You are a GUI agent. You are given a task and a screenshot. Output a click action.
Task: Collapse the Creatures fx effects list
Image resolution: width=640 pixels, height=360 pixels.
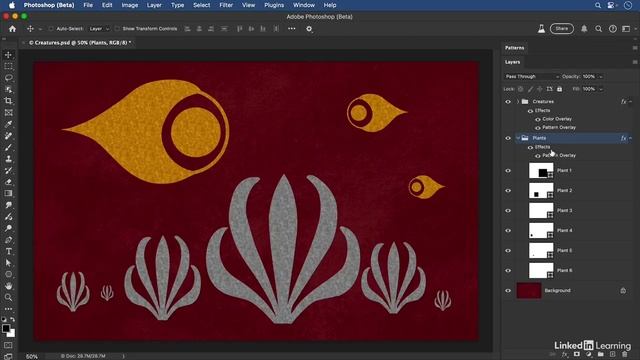click(631, 102)
